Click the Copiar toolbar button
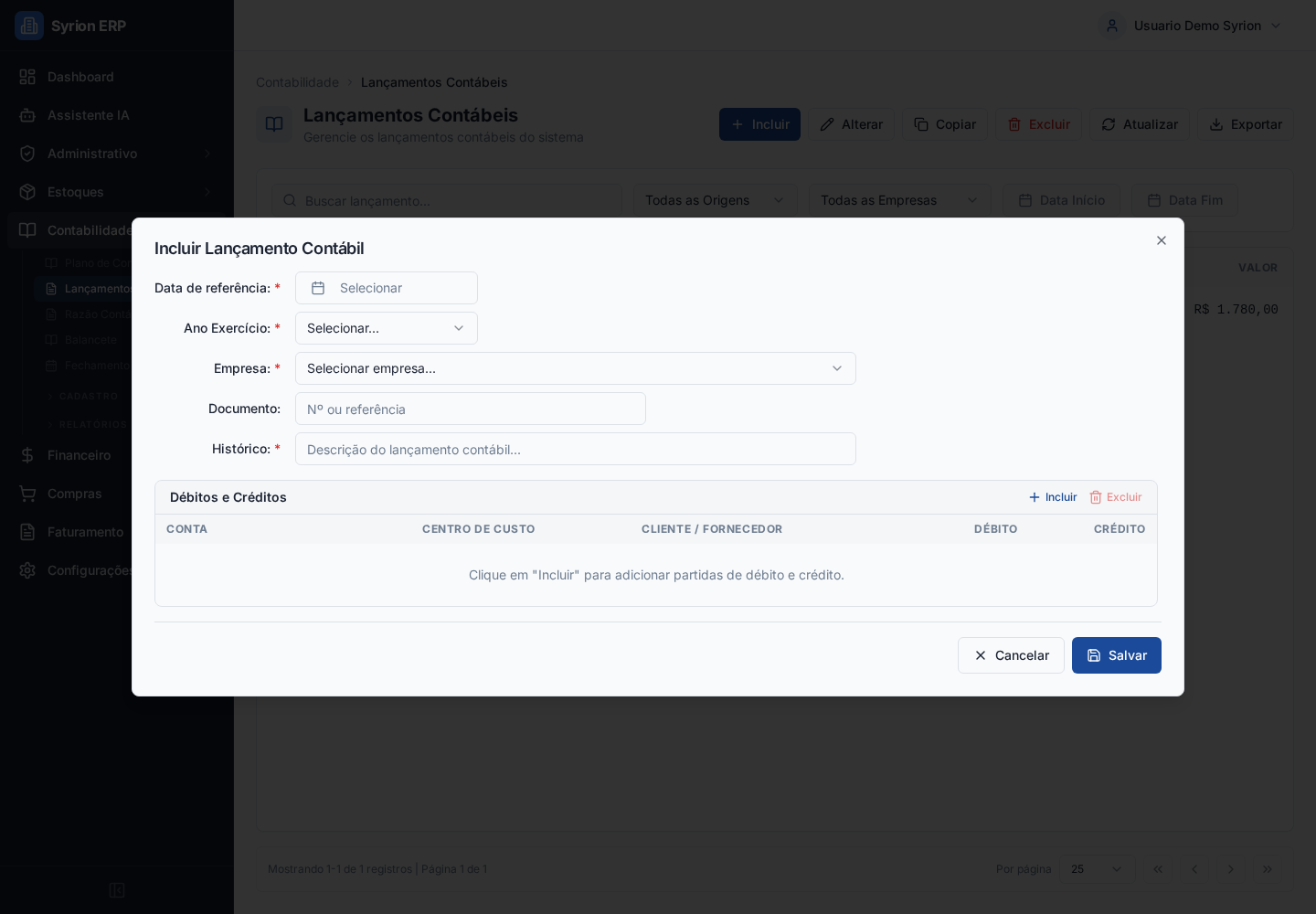Viewport: 1316px width, 914px height. [945, 124]
